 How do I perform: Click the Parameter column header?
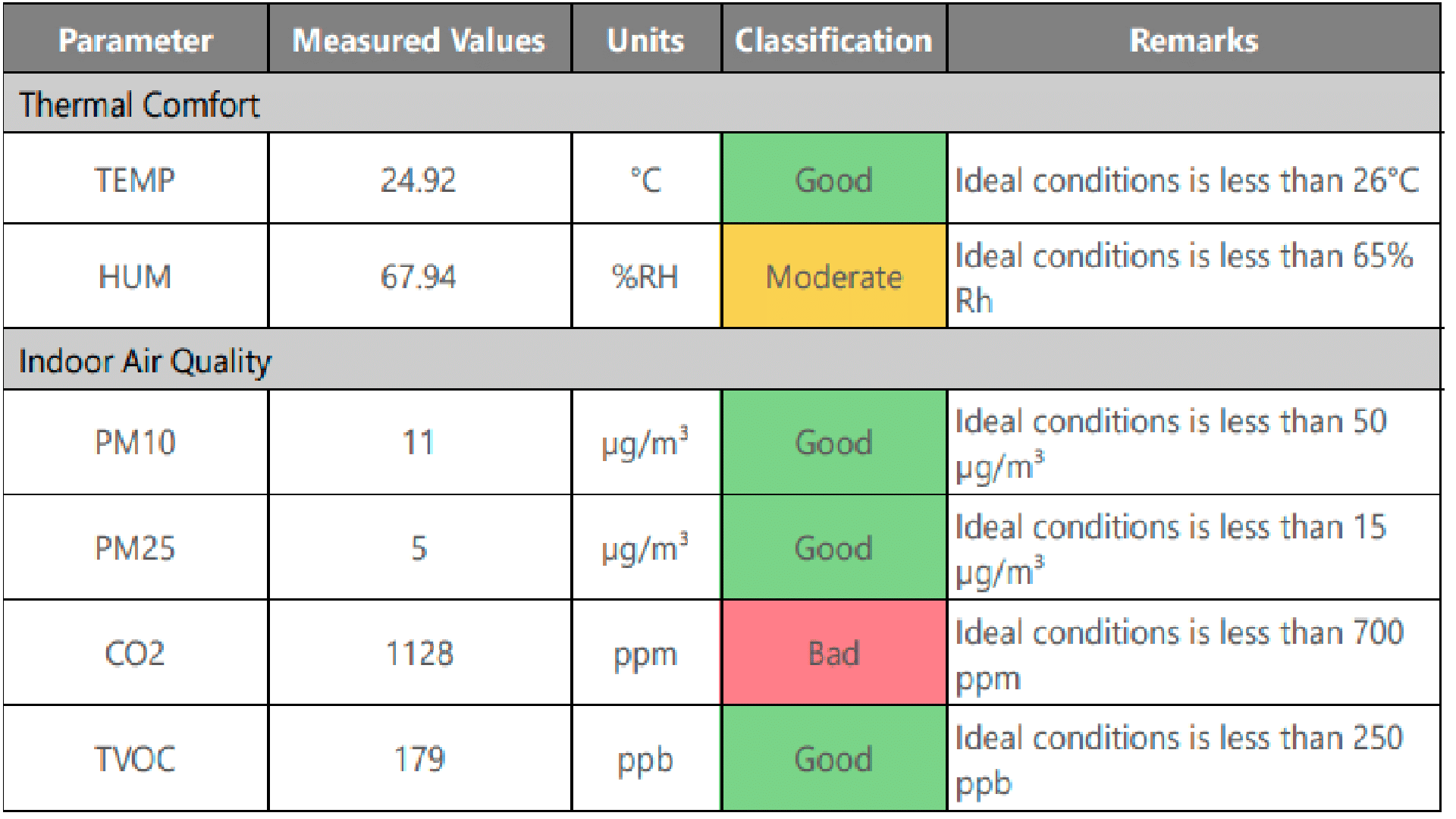coord(136,40)
